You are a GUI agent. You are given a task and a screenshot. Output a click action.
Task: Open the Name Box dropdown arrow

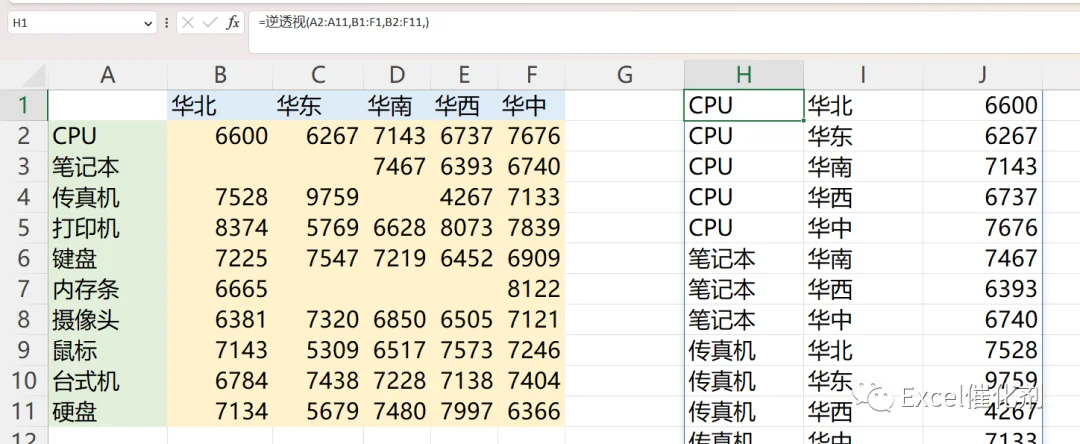148,23
